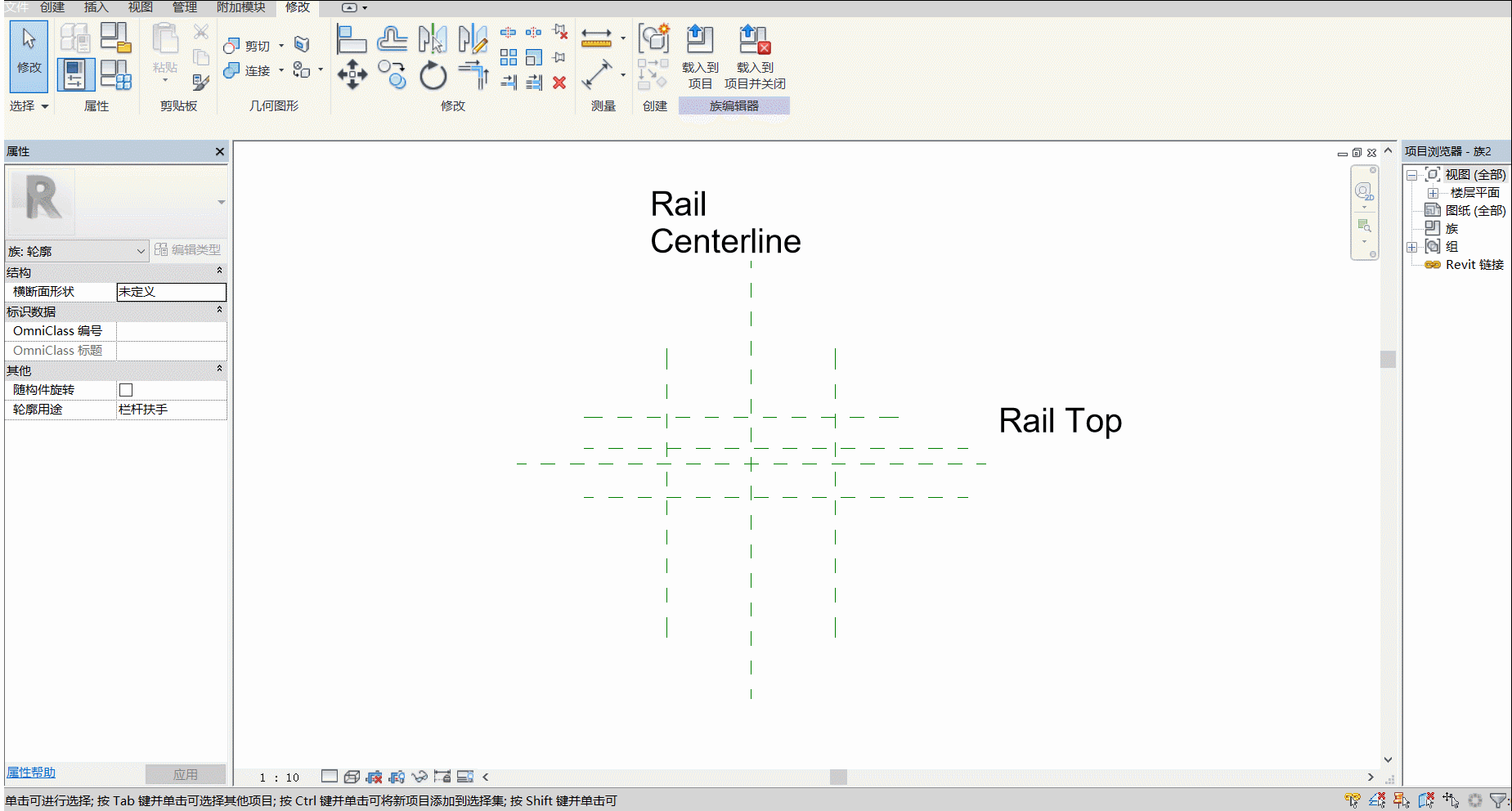Viewport: 1512px width, 811px height.
Task: Open the 创建 ribbon tab
Action: (52, 7)
